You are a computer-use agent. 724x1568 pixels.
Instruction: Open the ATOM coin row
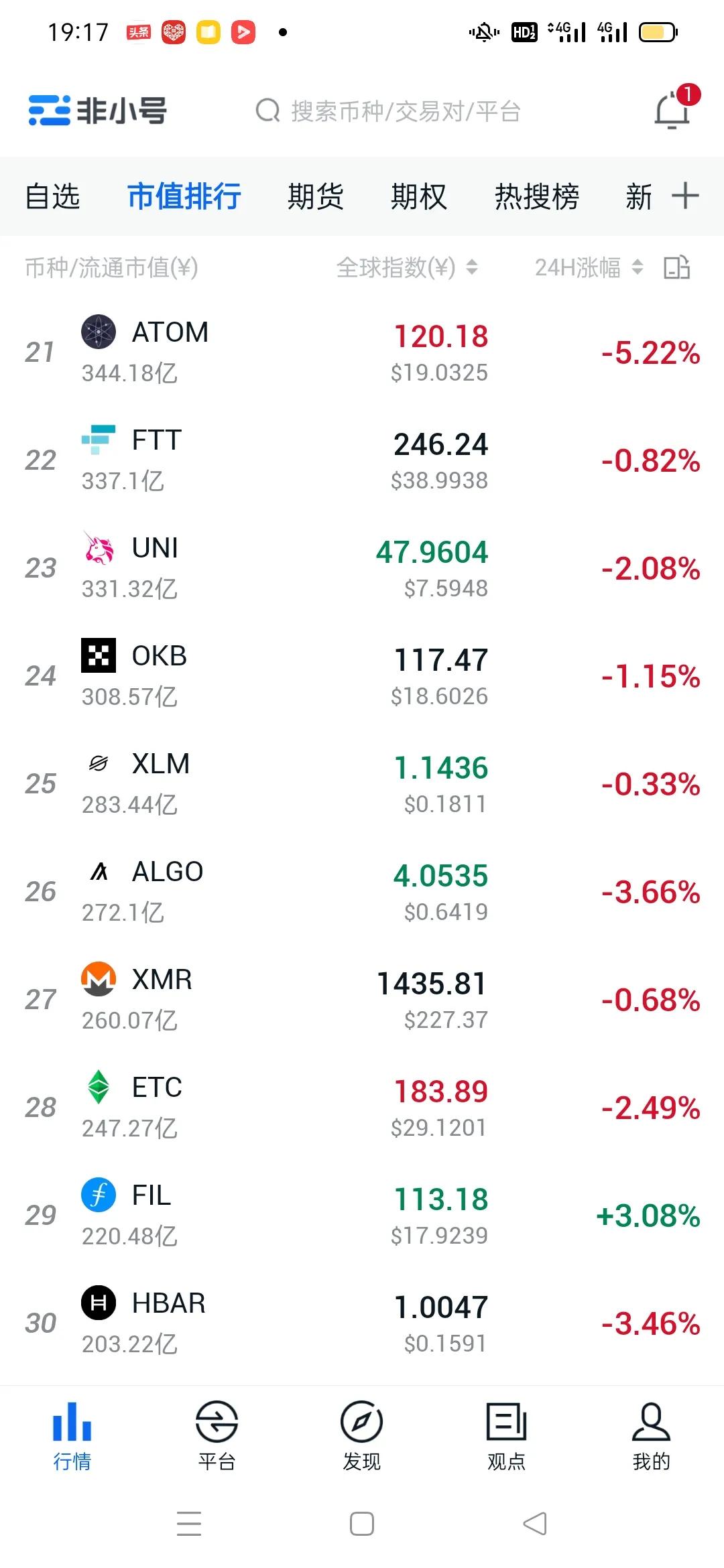click(268, 352)
